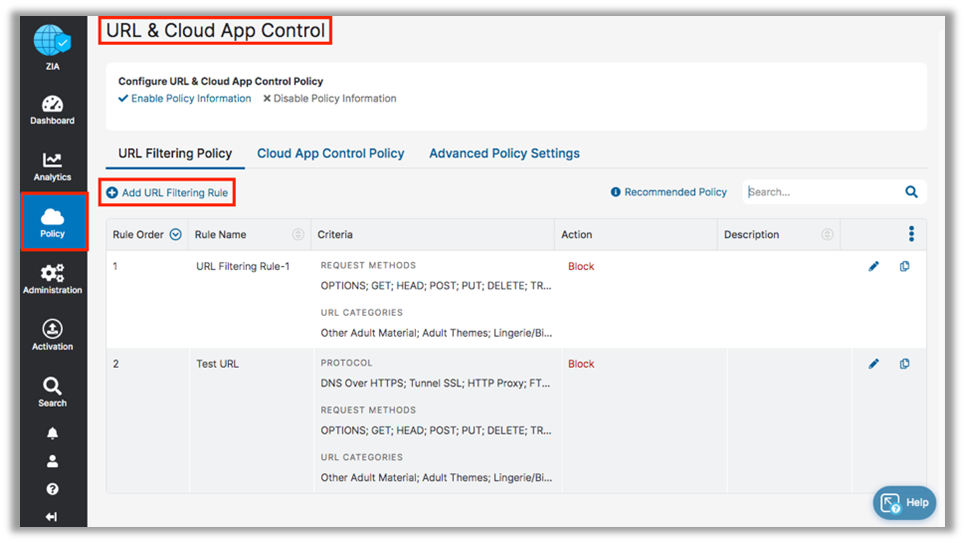965x543 pixels.
Task: Click Rule-1 URL categories Other Adult Material text
Action: 436,333
